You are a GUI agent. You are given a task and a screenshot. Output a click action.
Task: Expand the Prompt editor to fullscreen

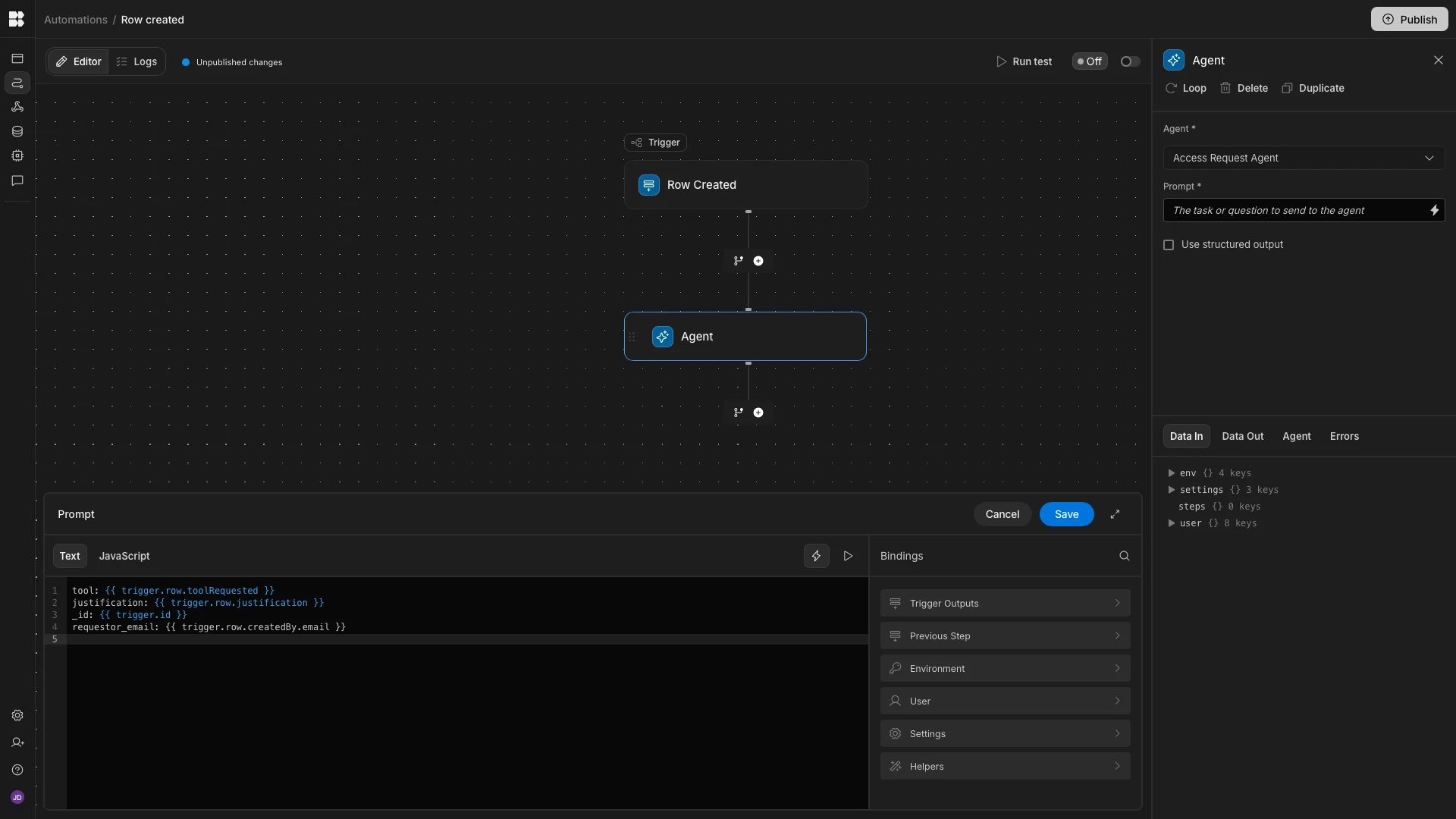pyautogui.click(x=1115, y=514)
